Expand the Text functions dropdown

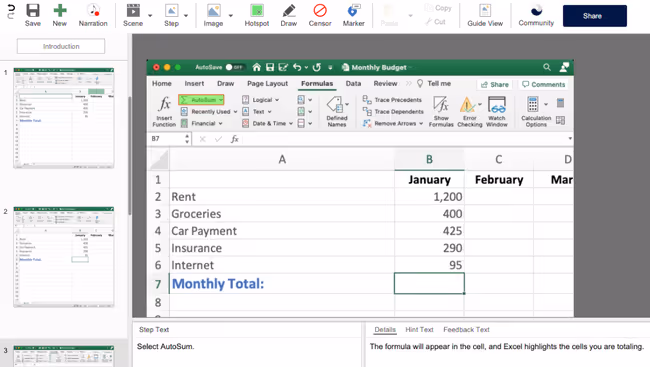click(269, 112)
